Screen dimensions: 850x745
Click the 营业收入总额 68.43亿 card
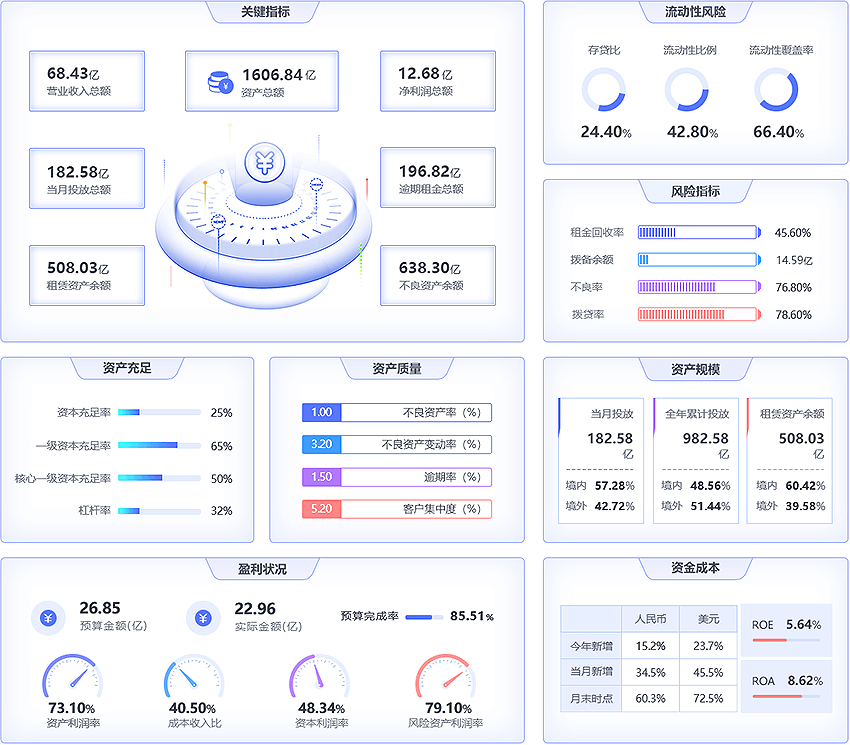[x=87, y=81]
